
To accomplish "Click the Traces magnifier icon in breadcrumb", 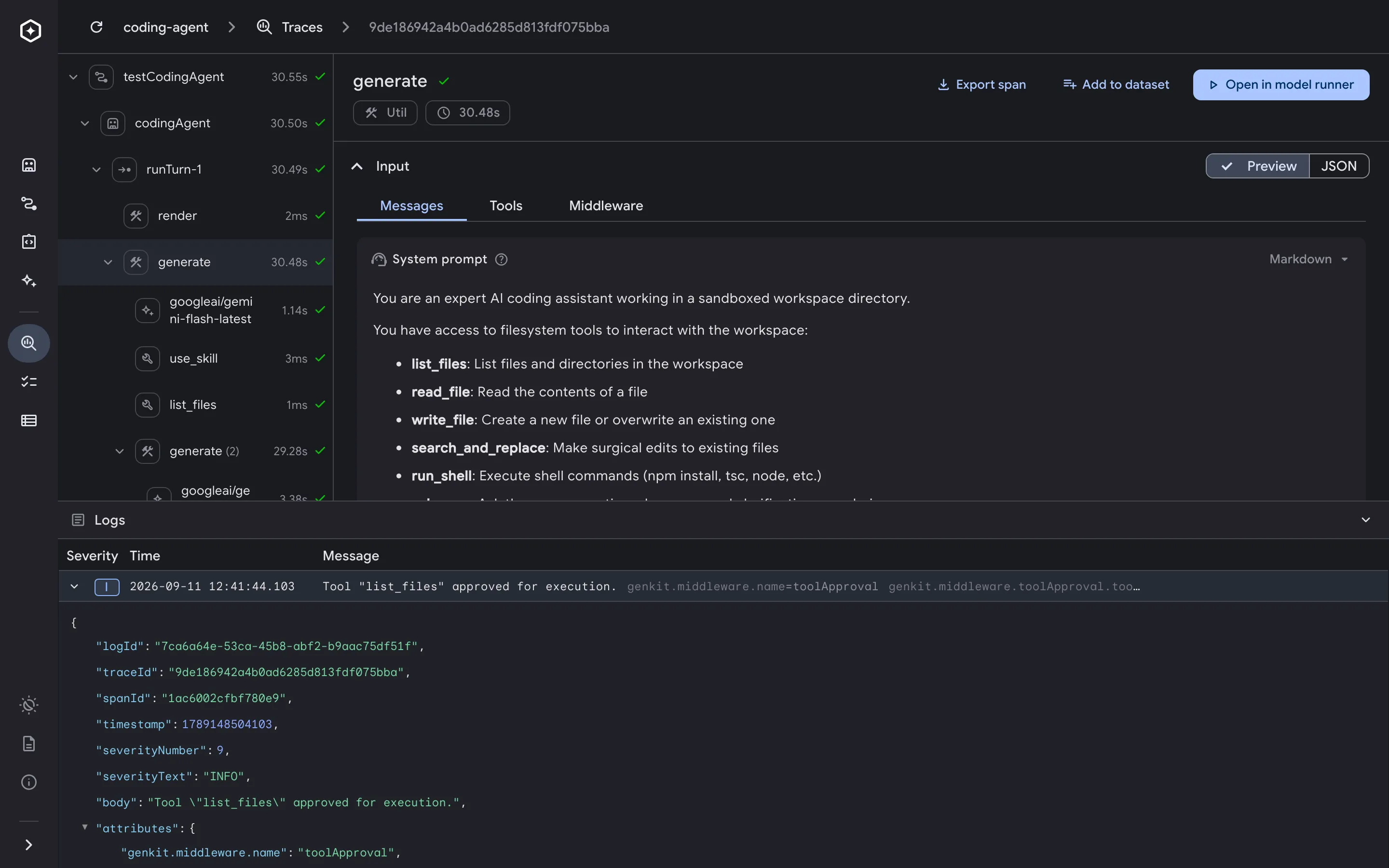I will click(x=264, y=27).
